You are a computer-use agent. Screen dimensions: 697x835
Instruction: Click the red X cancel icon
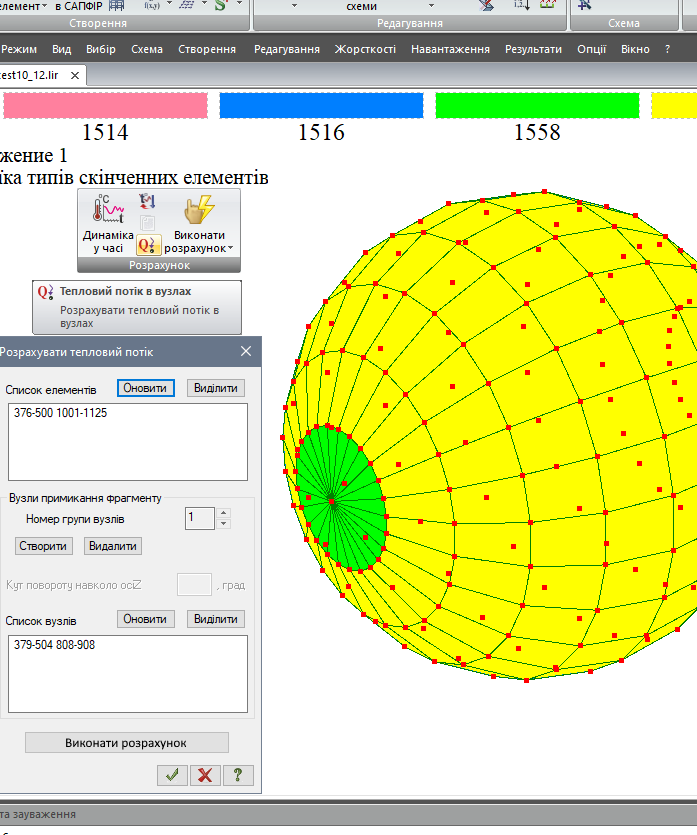point(205,775)
